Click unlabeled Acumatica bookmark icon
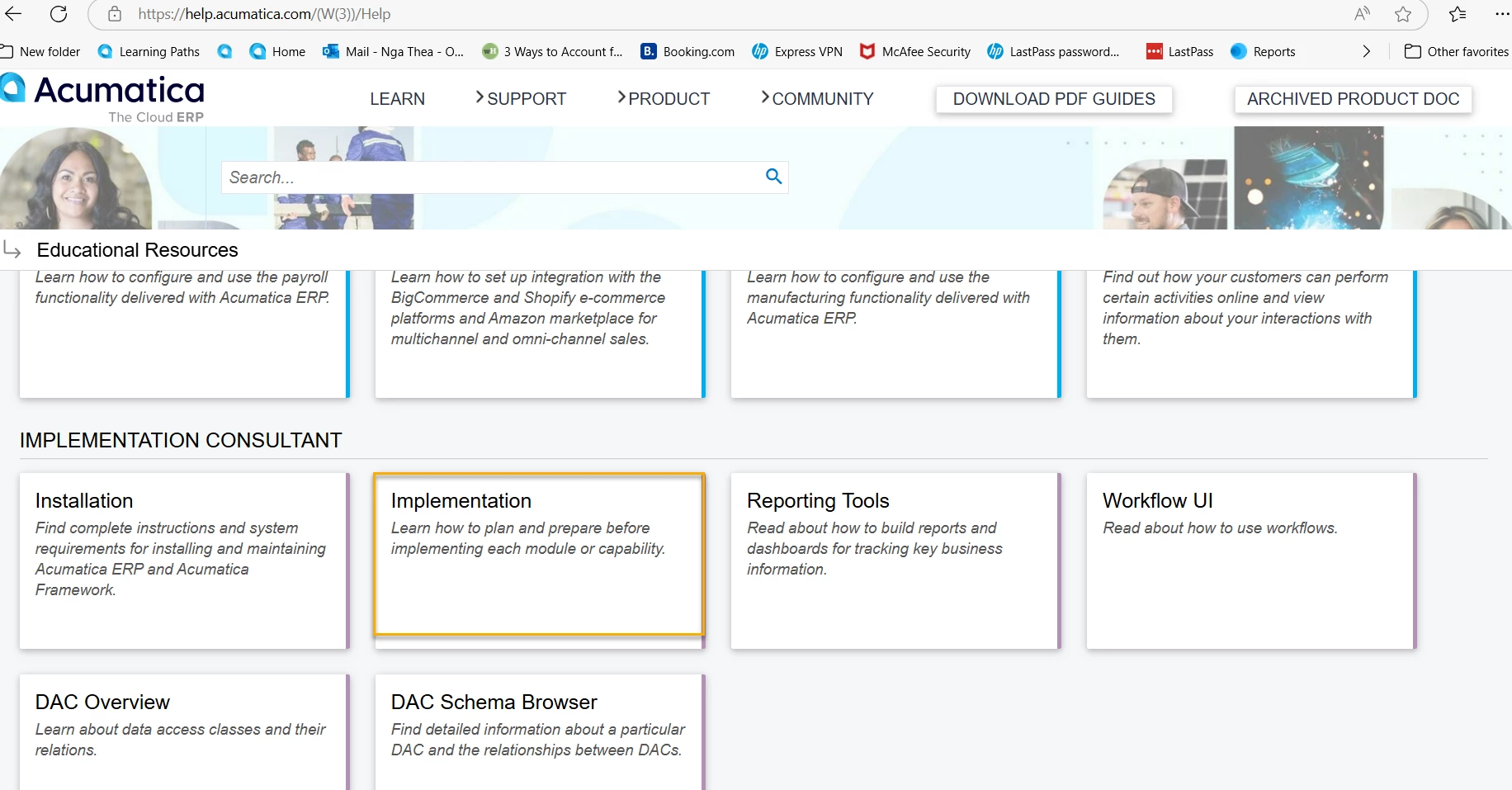The height and width of the screenshot is (790, 1512). pyautogui.click(x=224, y=51)
